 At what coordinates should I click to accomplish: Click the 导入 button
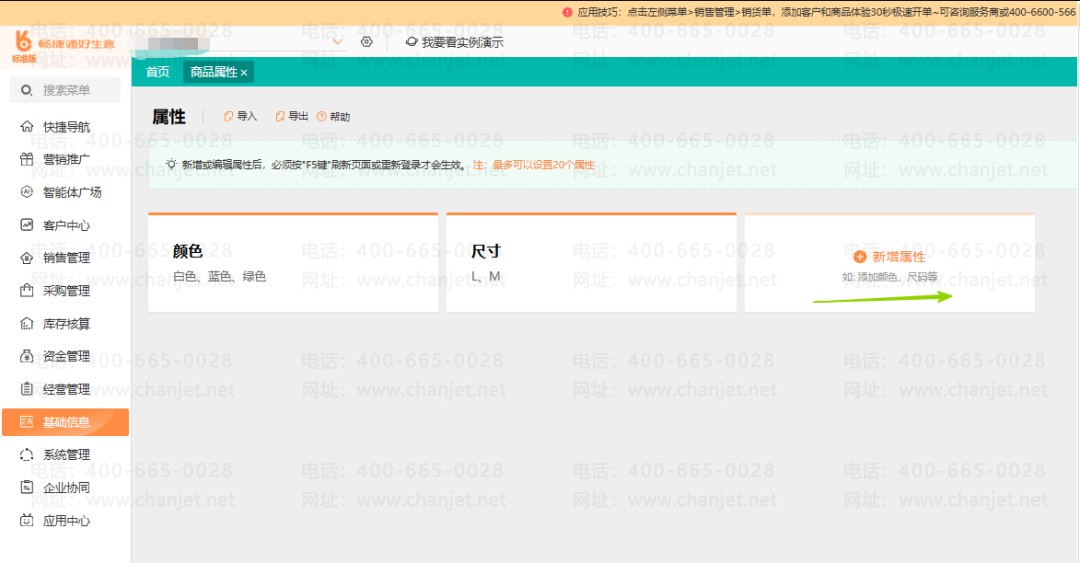pos(240,116)
